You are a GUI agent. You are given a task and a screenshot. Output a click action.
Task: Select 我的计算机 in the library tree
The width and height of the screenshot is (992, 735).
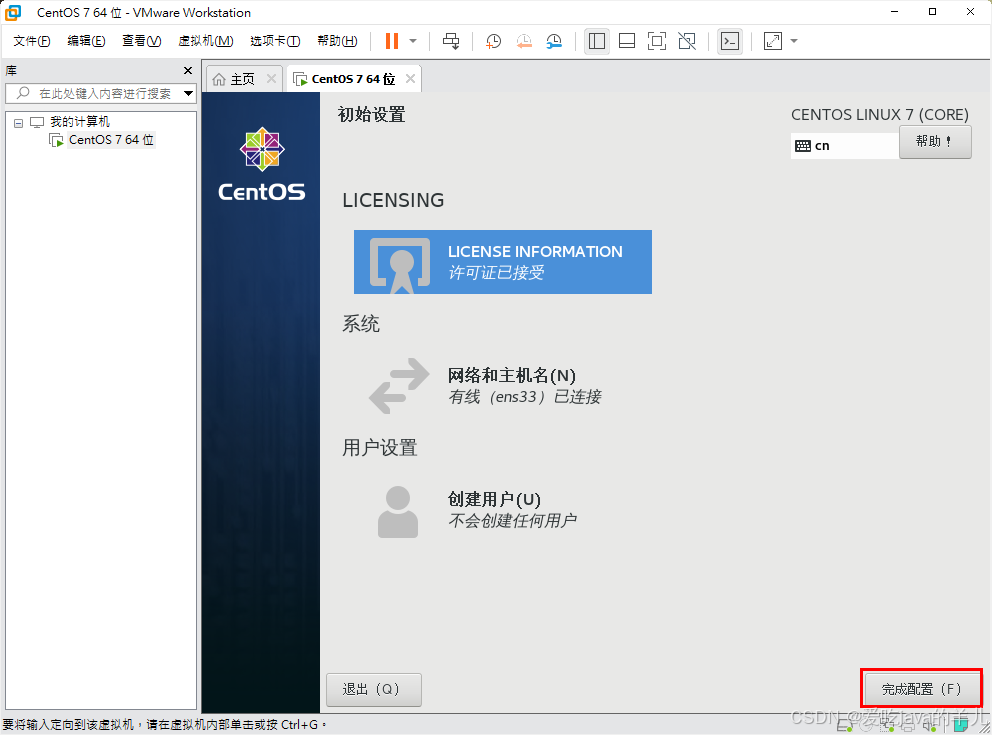click(x=80, y=121)
